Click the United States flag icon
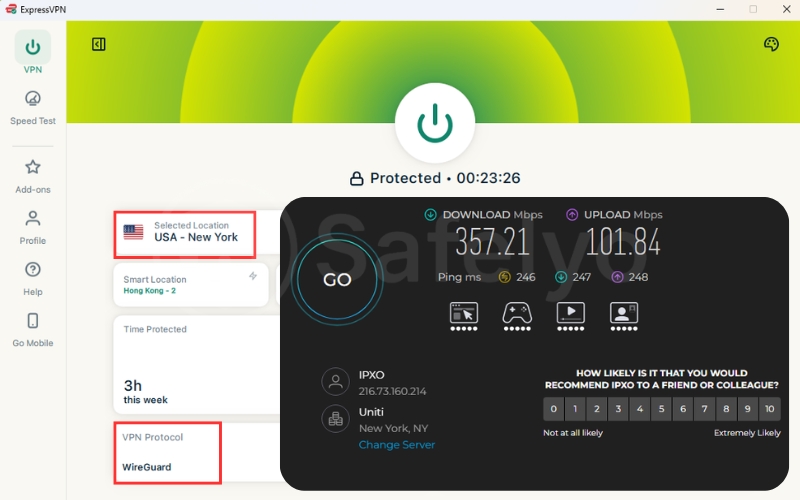Image resolution: width=800 pixels, height=500 pixels. tap(133, 232)
